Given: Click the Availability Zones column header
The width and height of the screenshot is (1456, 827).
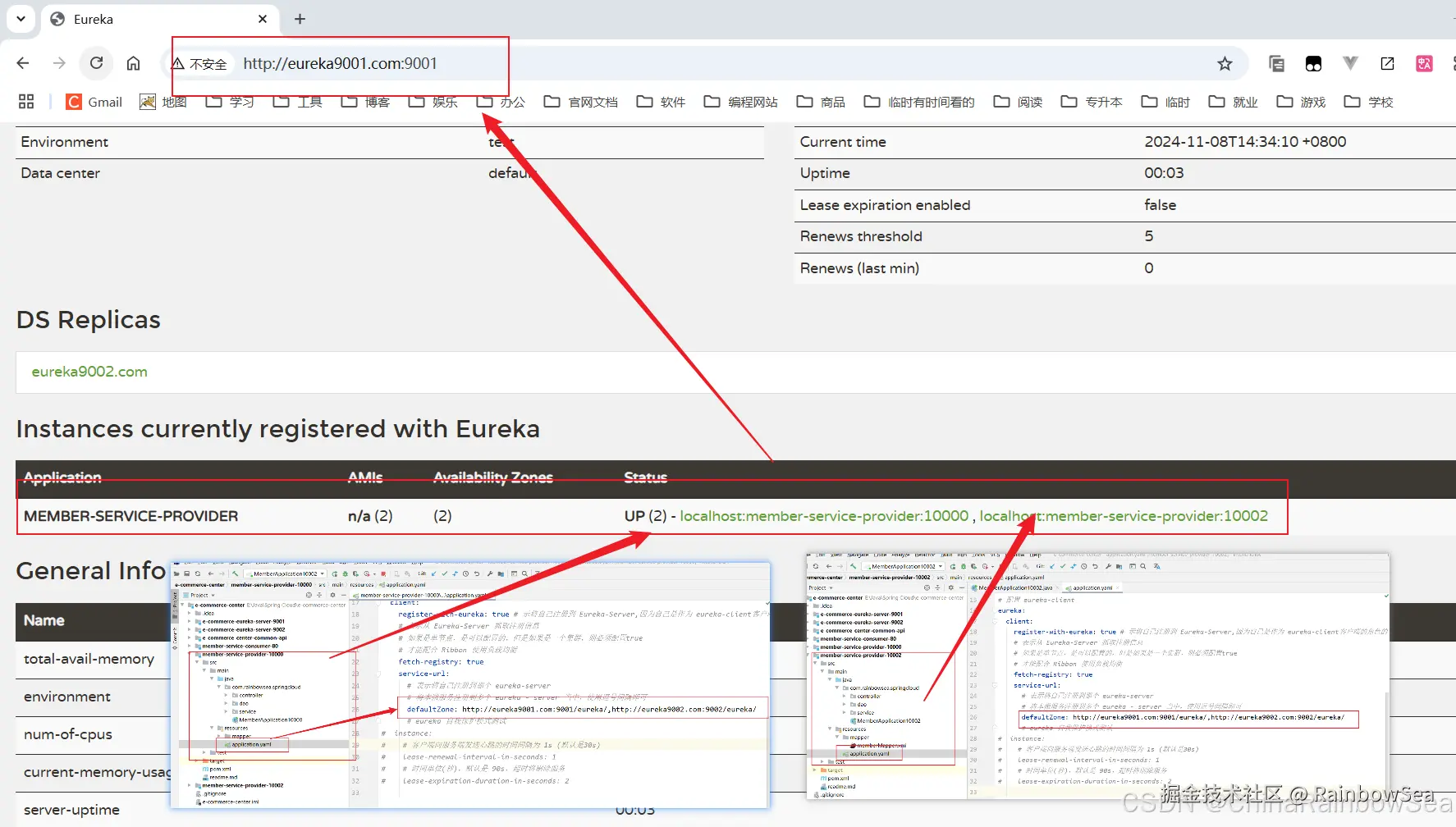Looking at the screenshot, I should coord(493,477).
